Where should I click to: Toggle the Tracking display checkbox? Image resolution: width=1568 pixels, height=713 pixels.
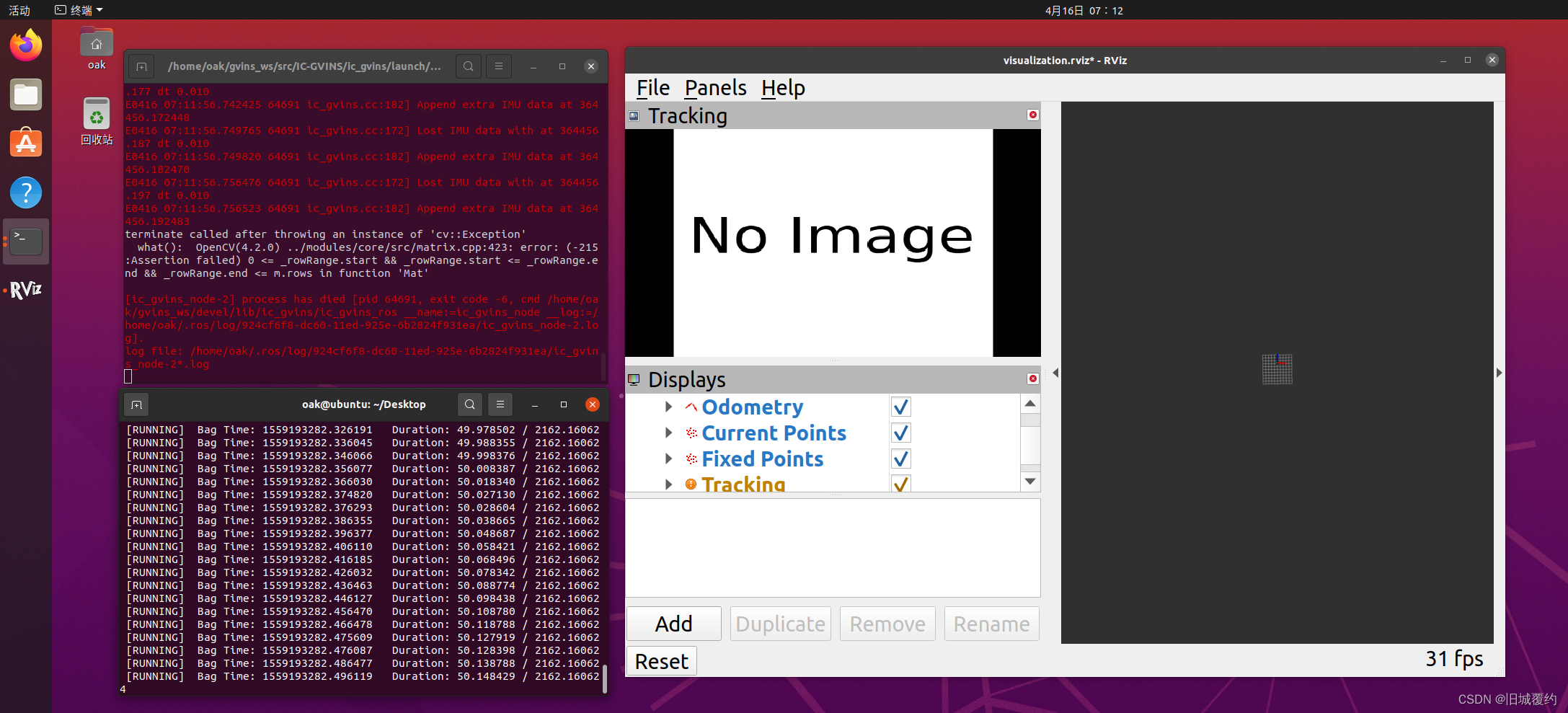[901, 484]
